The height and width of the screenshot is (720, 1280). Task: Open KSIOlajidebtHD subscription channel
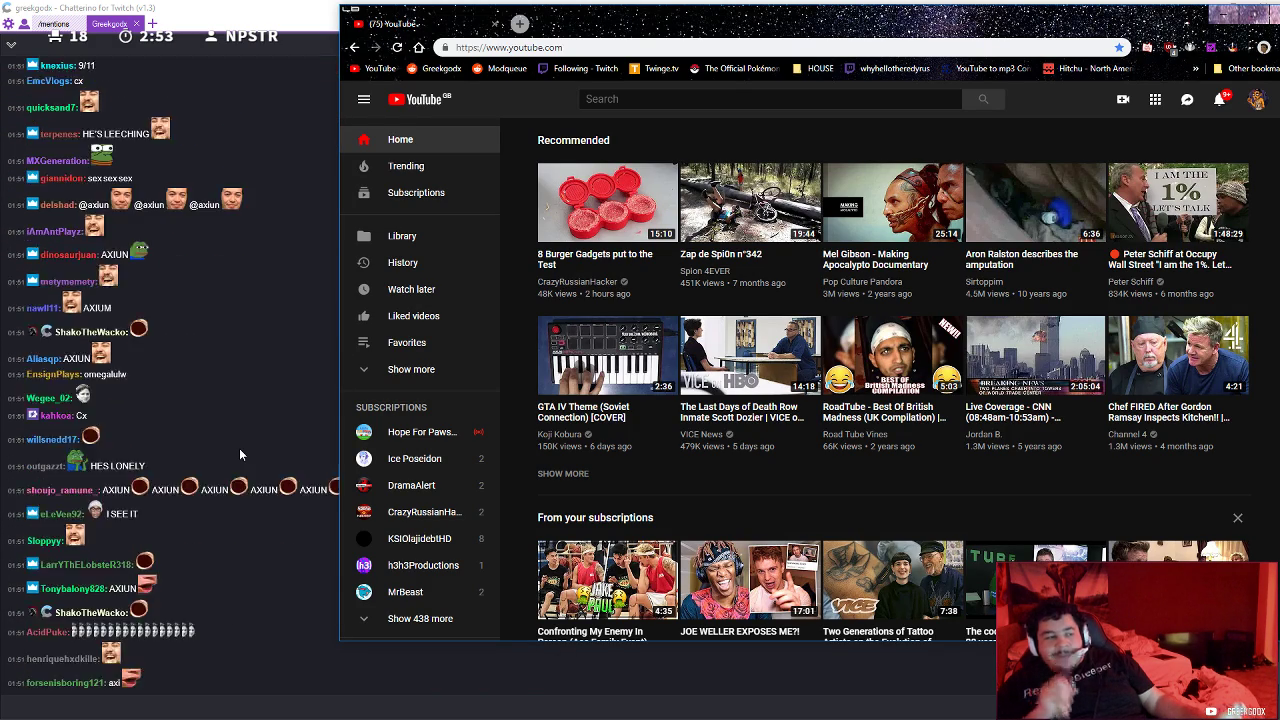coord(420,539)
